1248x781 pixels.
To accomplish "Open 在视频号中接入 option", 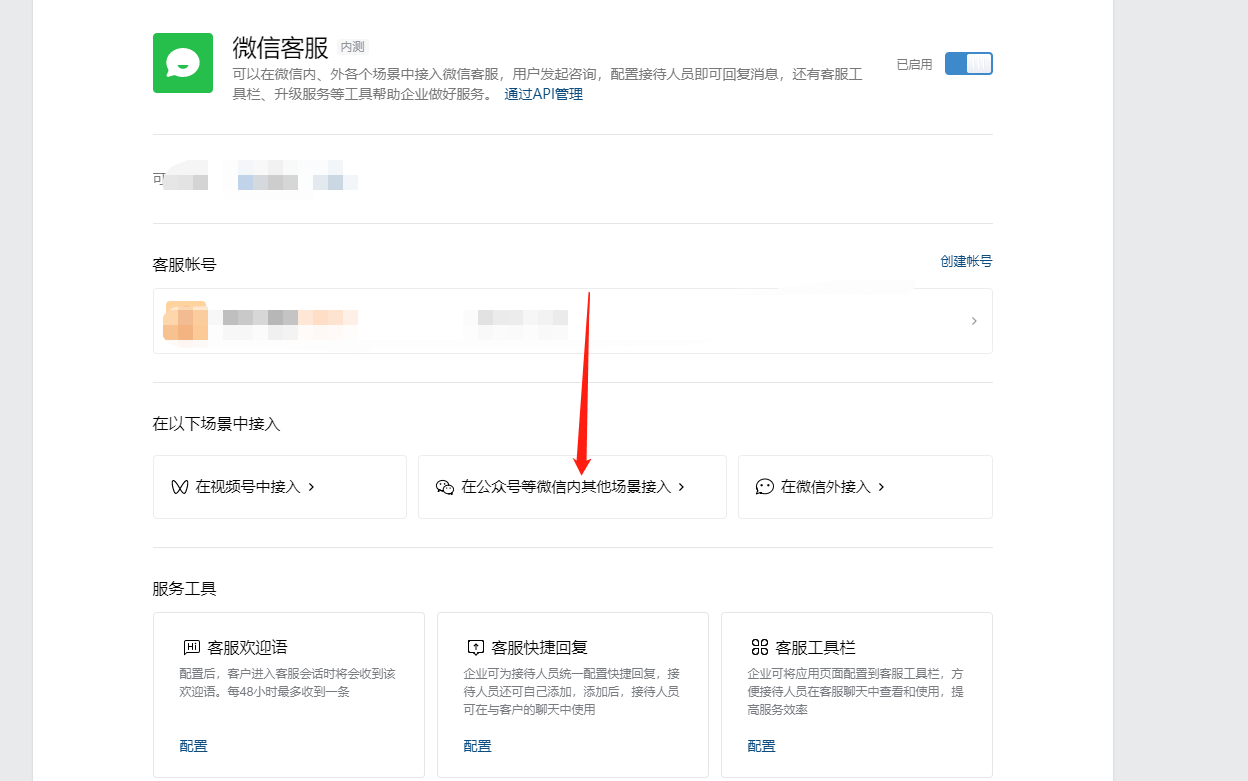I will (x=280, y=487).
